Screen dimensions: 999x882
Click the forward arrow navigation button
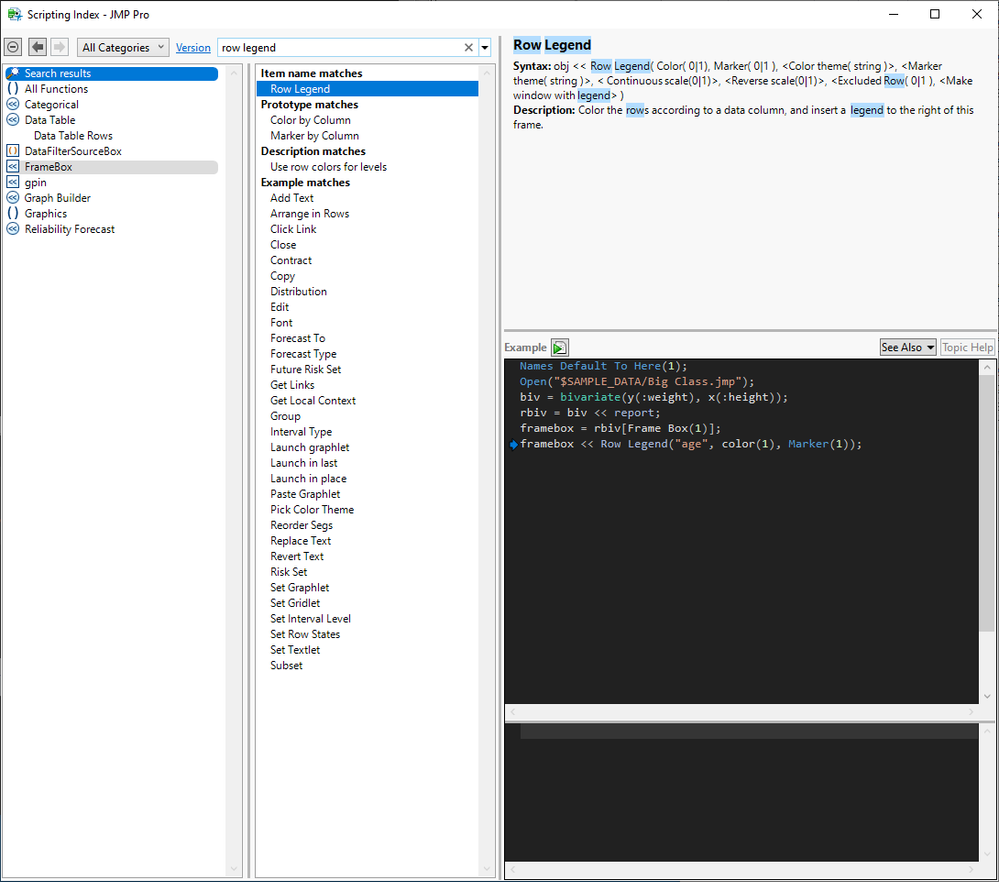[59, 47]
